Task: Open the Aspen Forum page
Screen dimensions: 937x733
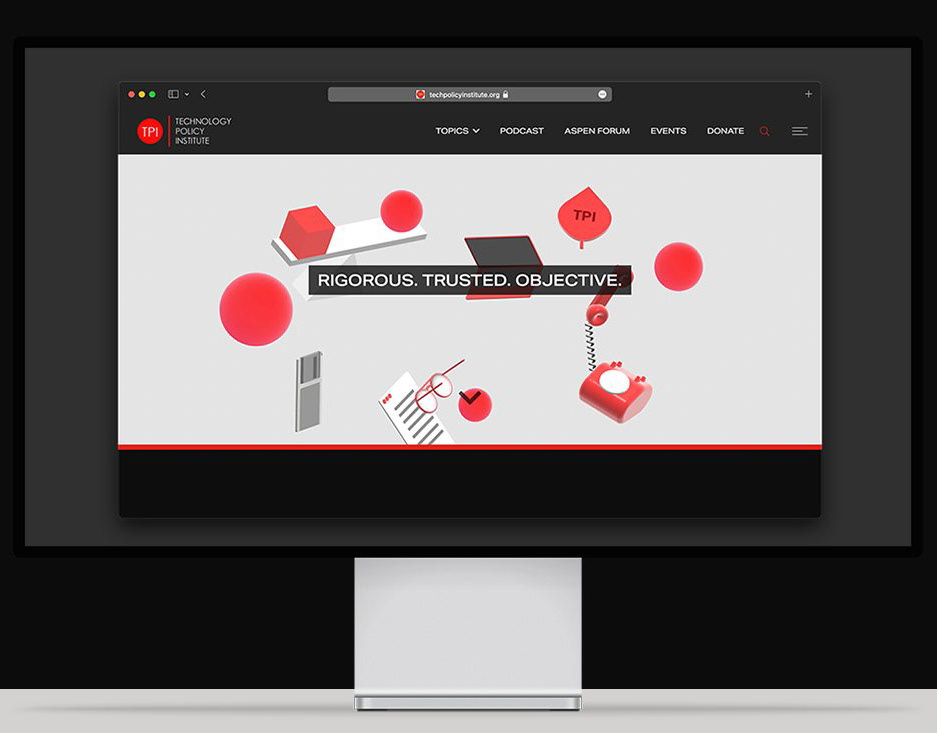Action: 597,131
